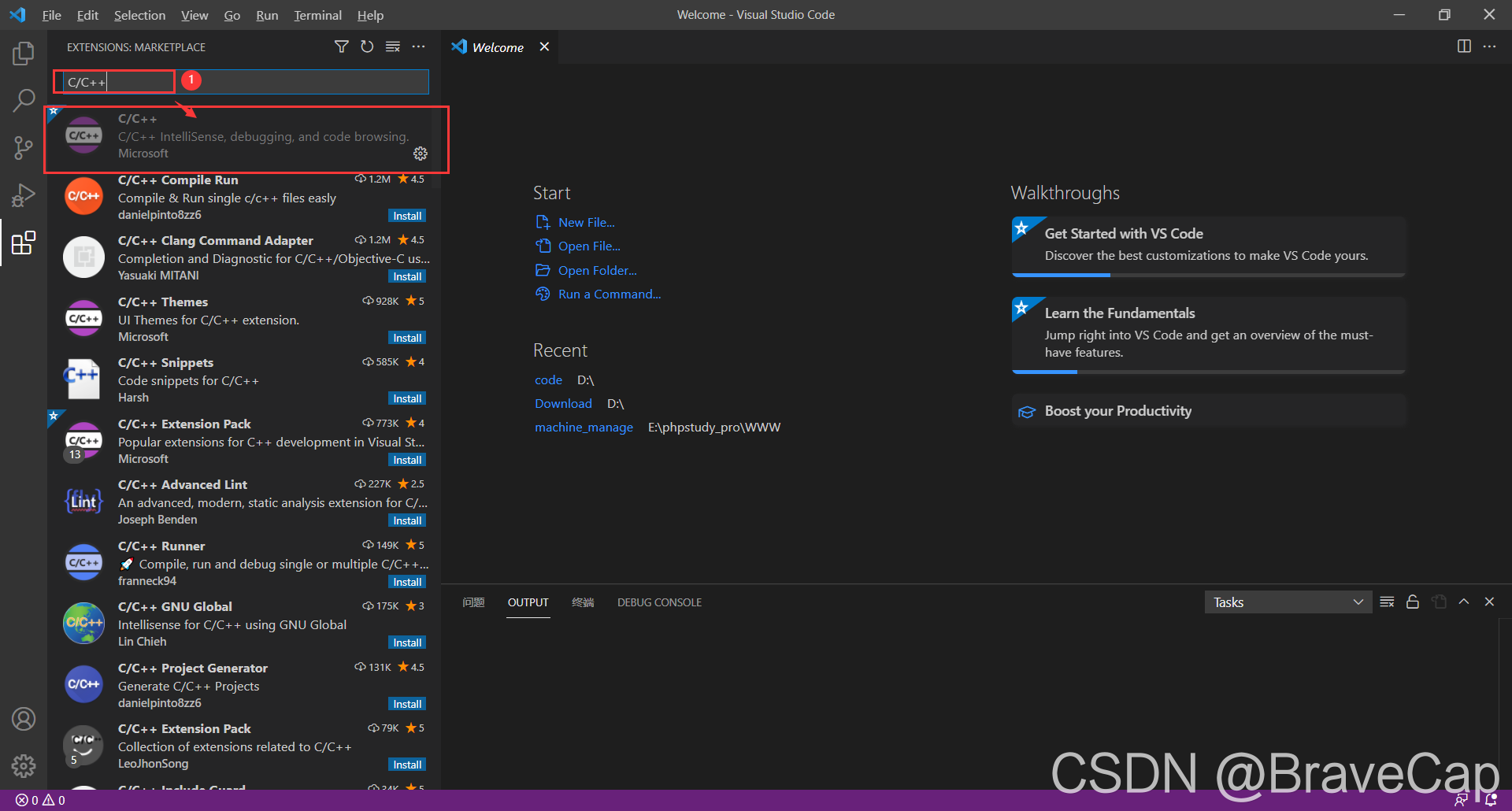Filter extensions with the funnel icon
1512x811 pixels.
pos(341,47)
